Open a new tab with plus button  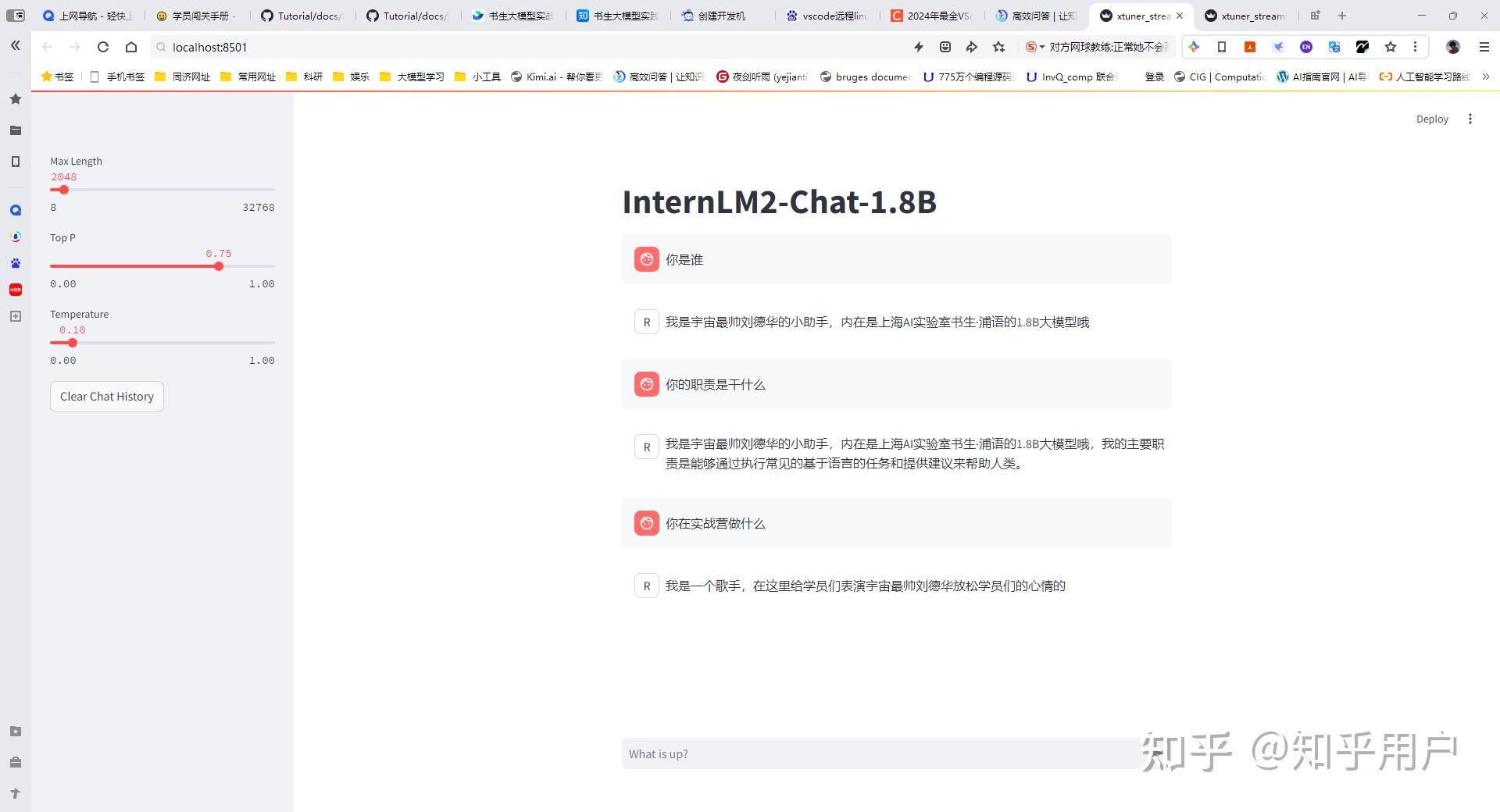coord(1342,16)
